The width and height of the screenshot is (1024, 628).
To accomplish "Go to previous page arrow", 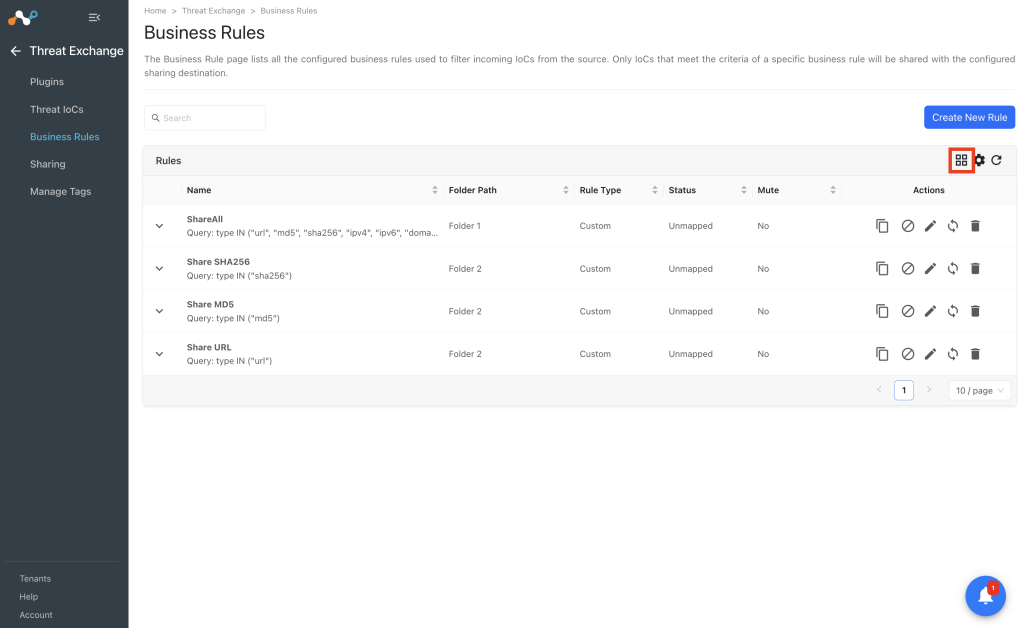I will [879, 390].
